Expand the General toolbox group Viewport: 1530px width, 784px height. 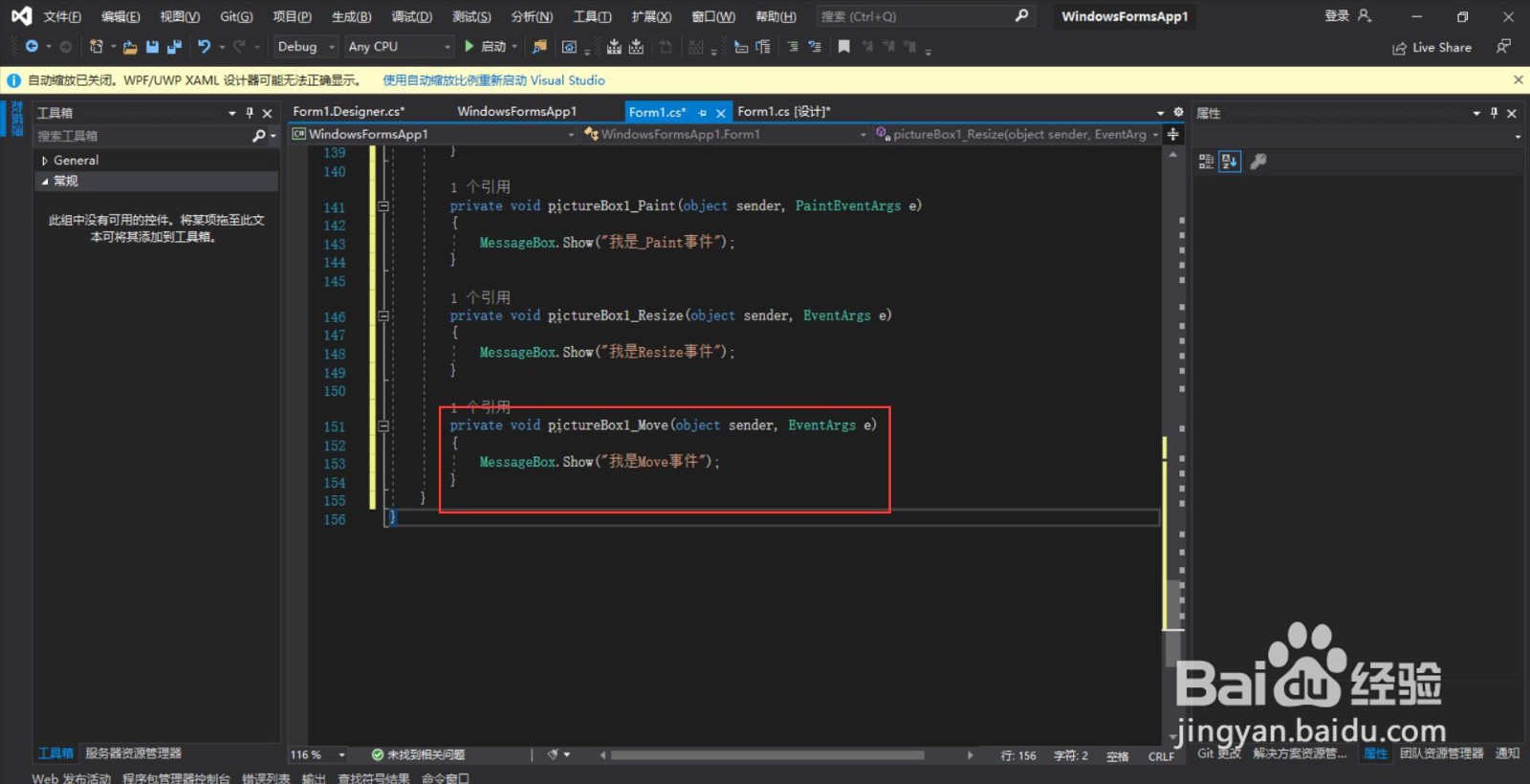[45, 161]
